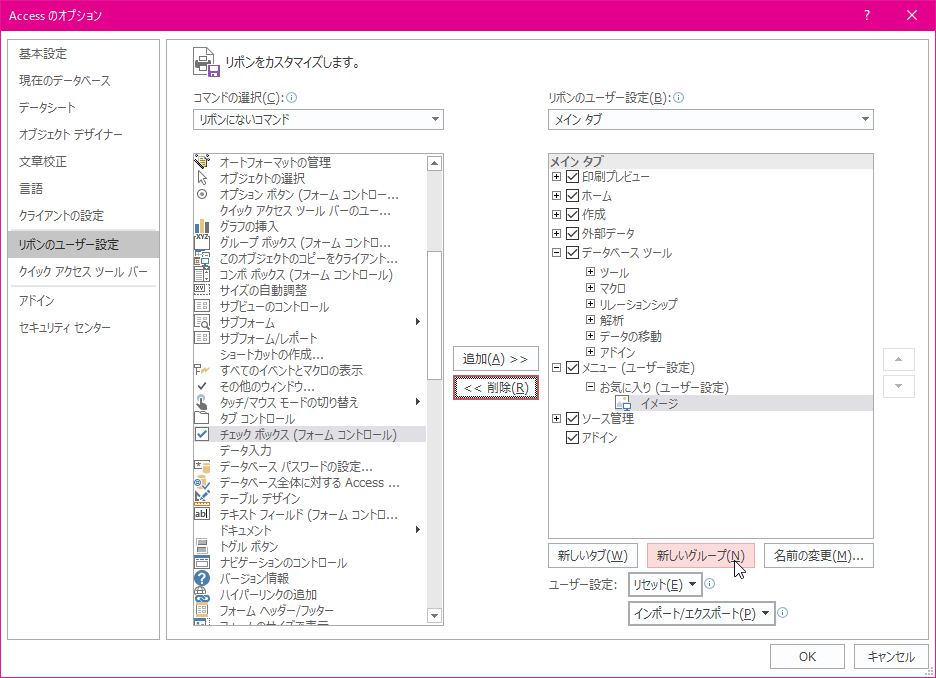
Task: Click the バージョン情報 question mark icon
Action: pyautogui.click(x=202, y=578)
